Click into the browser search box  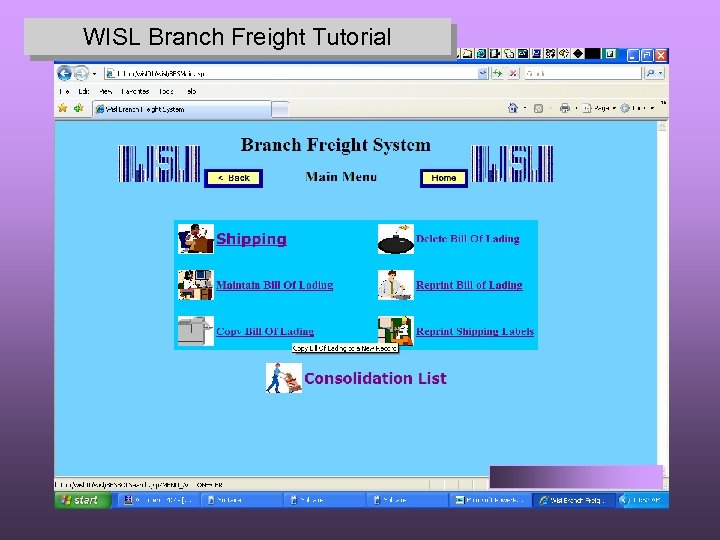tap(582, 73)
